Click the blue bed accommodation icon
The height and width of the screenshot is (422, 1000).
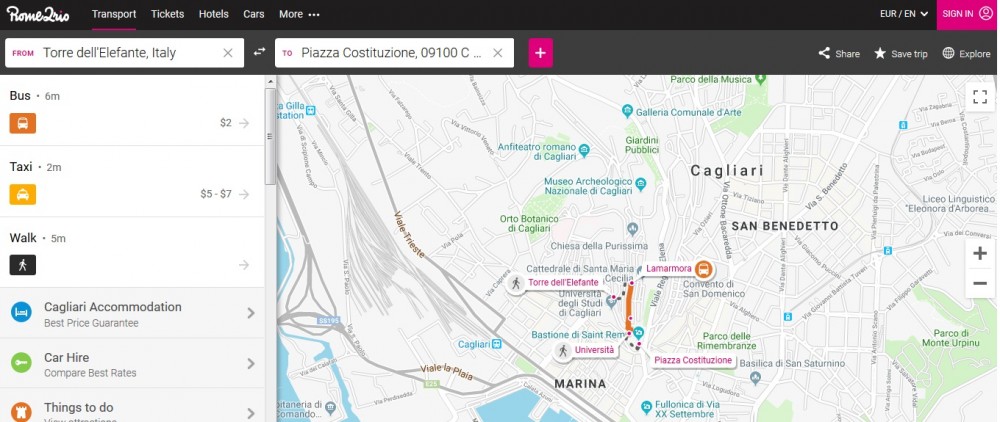(21, 312)
